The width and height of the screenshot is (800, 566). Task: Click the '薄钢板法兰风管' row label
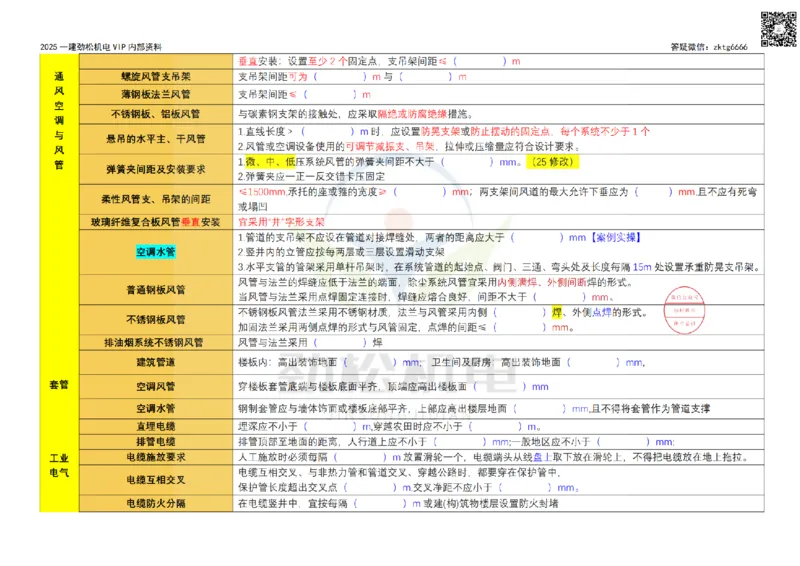tap(156, 94)
